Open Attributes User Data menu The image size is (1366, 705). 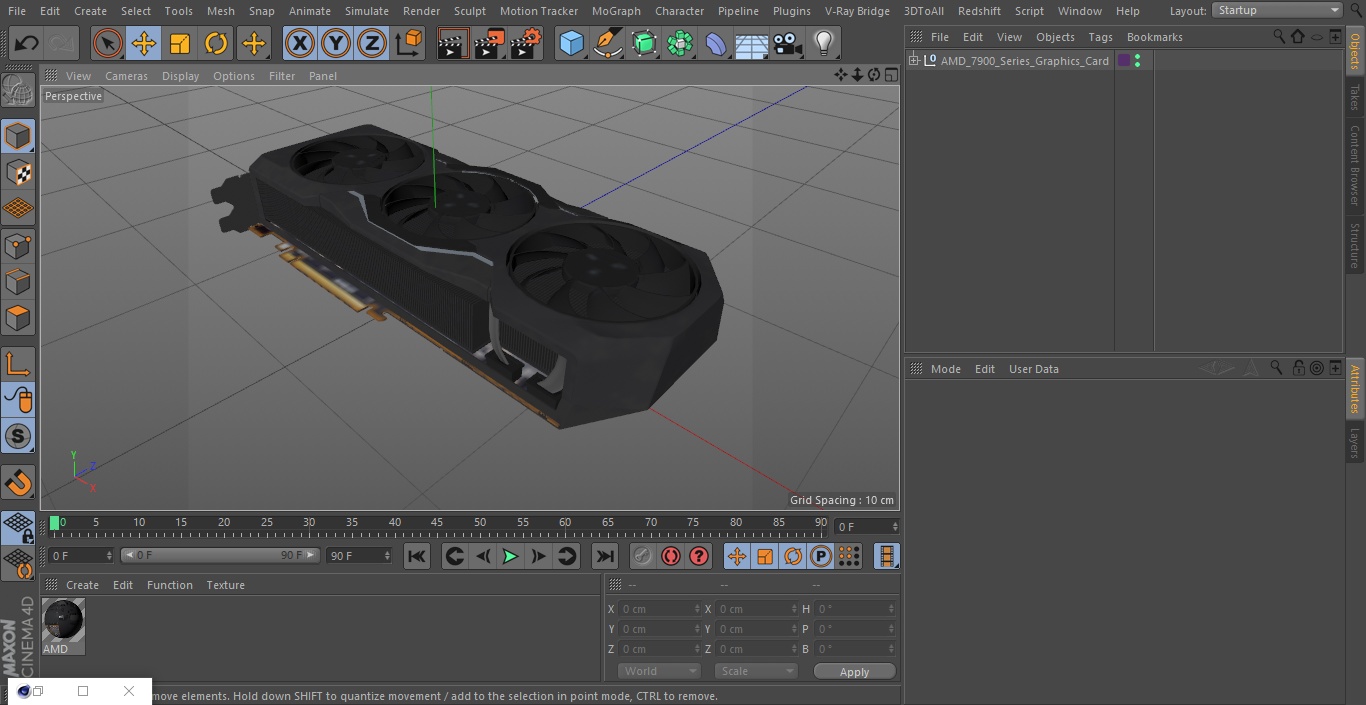point(1033,369)
